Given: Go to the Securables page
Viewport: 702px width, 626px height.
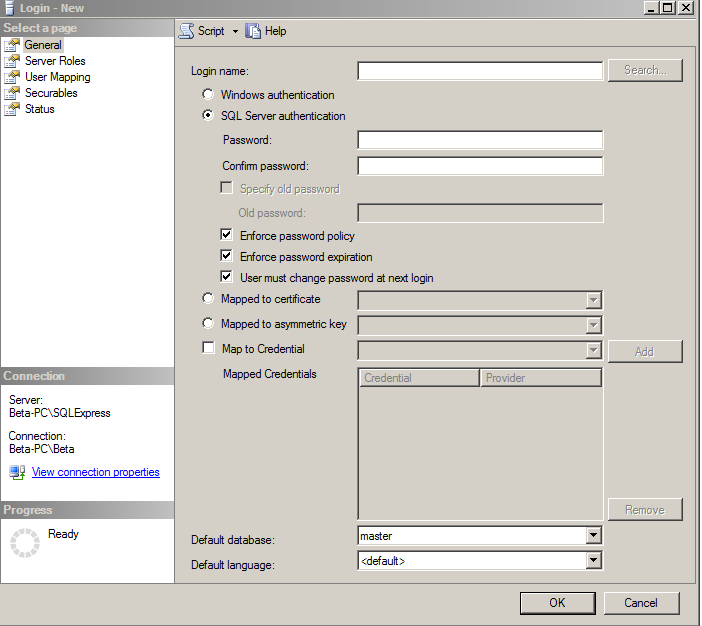Looking at the screenshot, I should click(x=51, y=93).
